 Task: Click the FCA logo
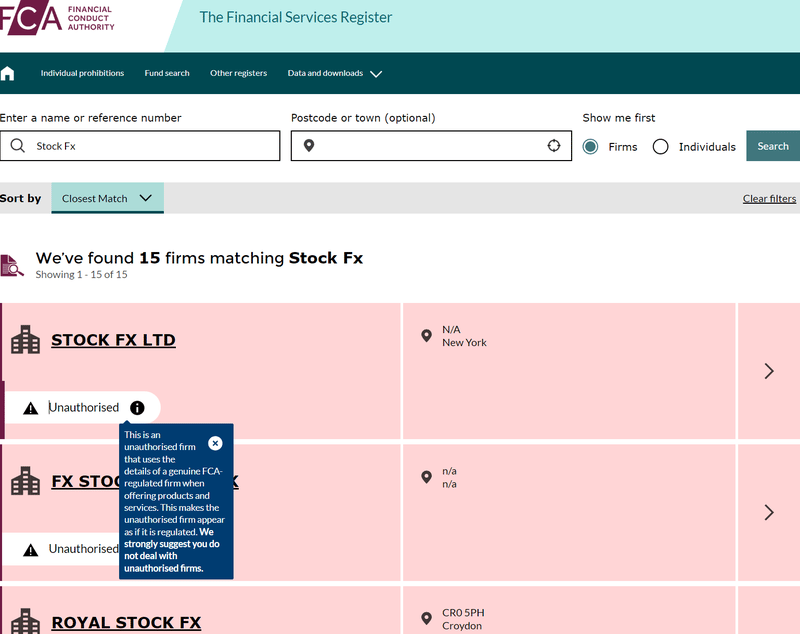tap(57, 18)
